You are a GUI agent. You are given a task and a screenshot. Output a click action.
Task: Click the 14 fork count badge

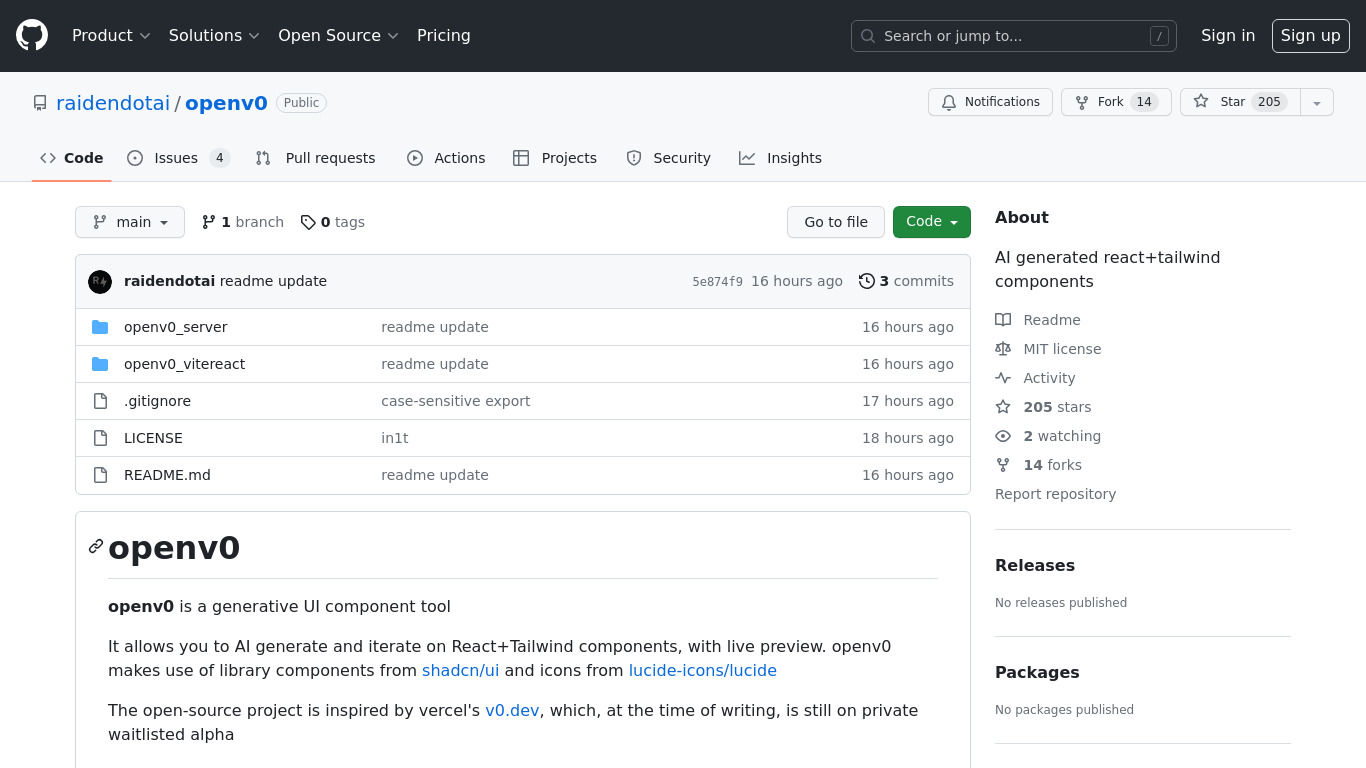click(1144, 102)
